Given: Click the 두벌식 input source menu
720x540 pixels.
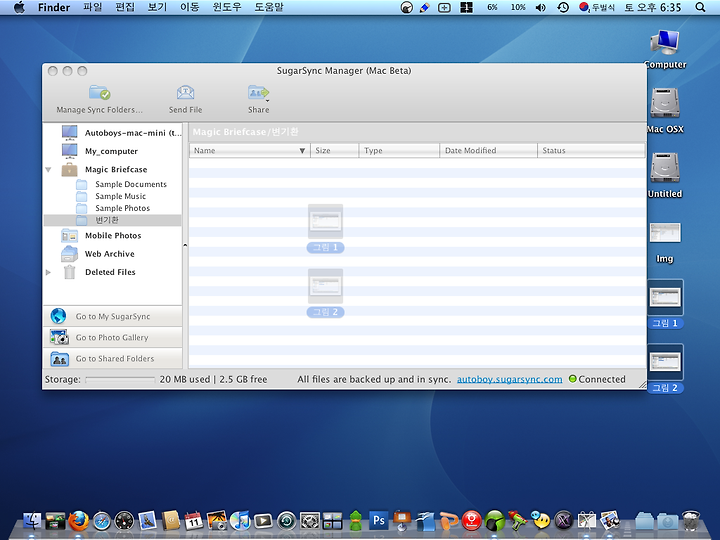Looking at the screenshot, I should pyautogui.click(x=596, y=7).
